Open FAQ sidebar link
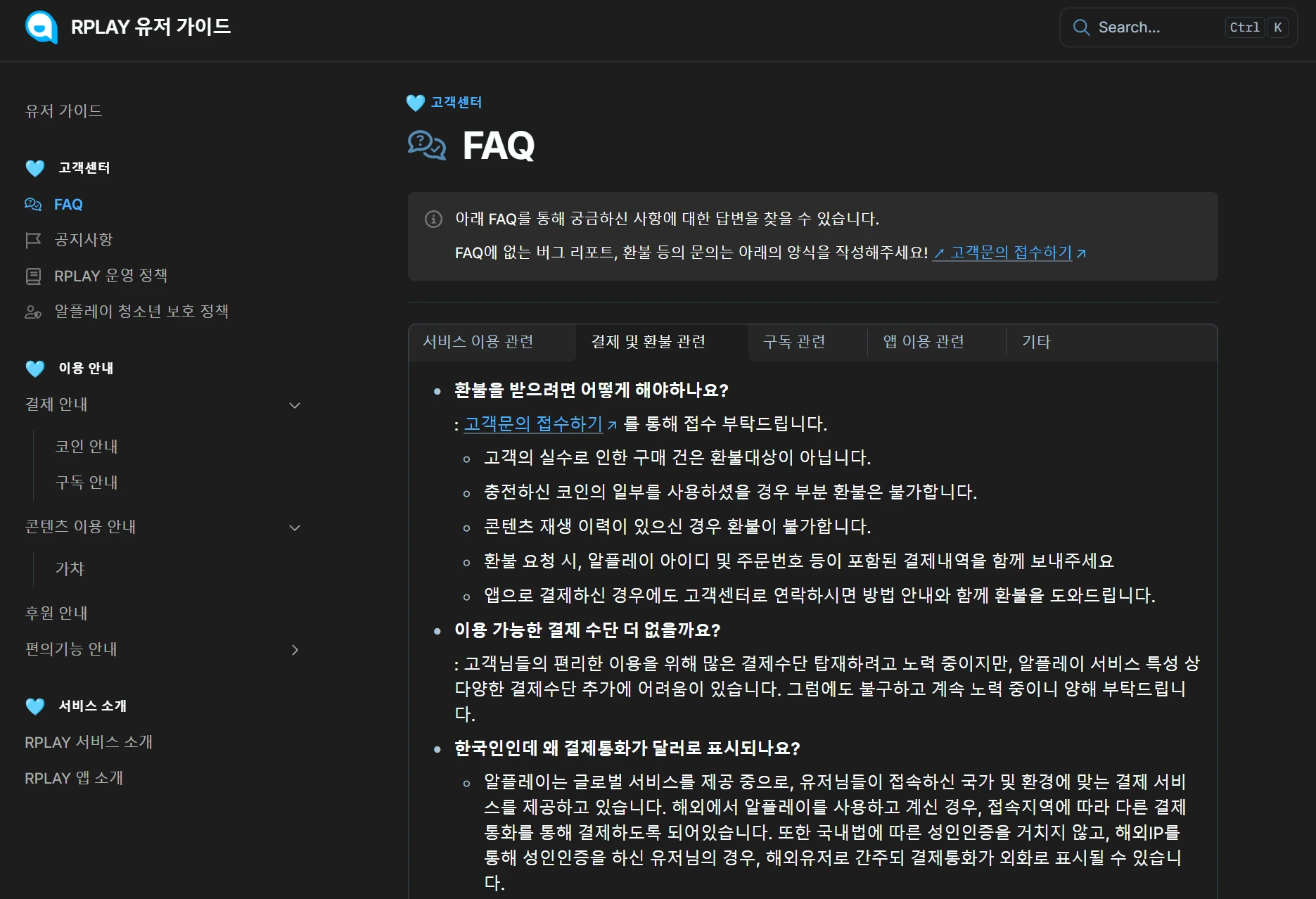 [68, 204]
